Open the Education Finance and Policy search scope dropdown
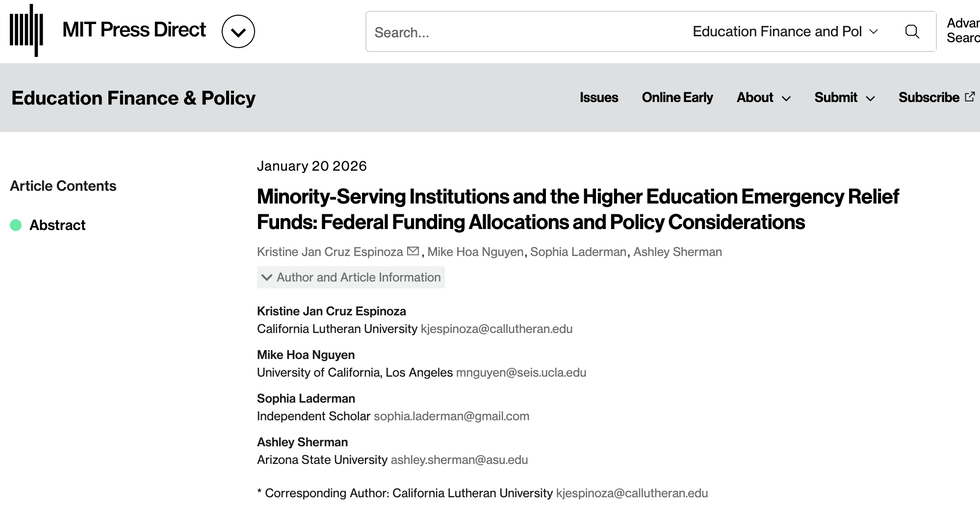 pos(785,32)
